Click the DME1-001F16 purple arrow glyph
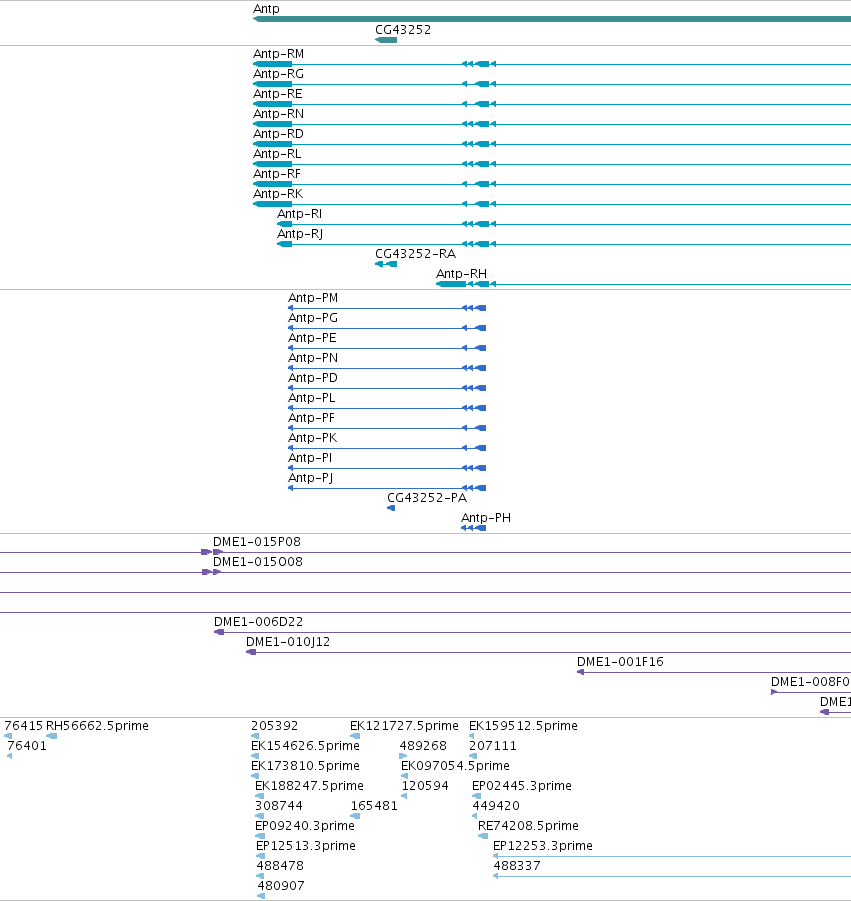The height and width of the screenshot is (901, 851). pyautogui.click(x=580, y=672)
